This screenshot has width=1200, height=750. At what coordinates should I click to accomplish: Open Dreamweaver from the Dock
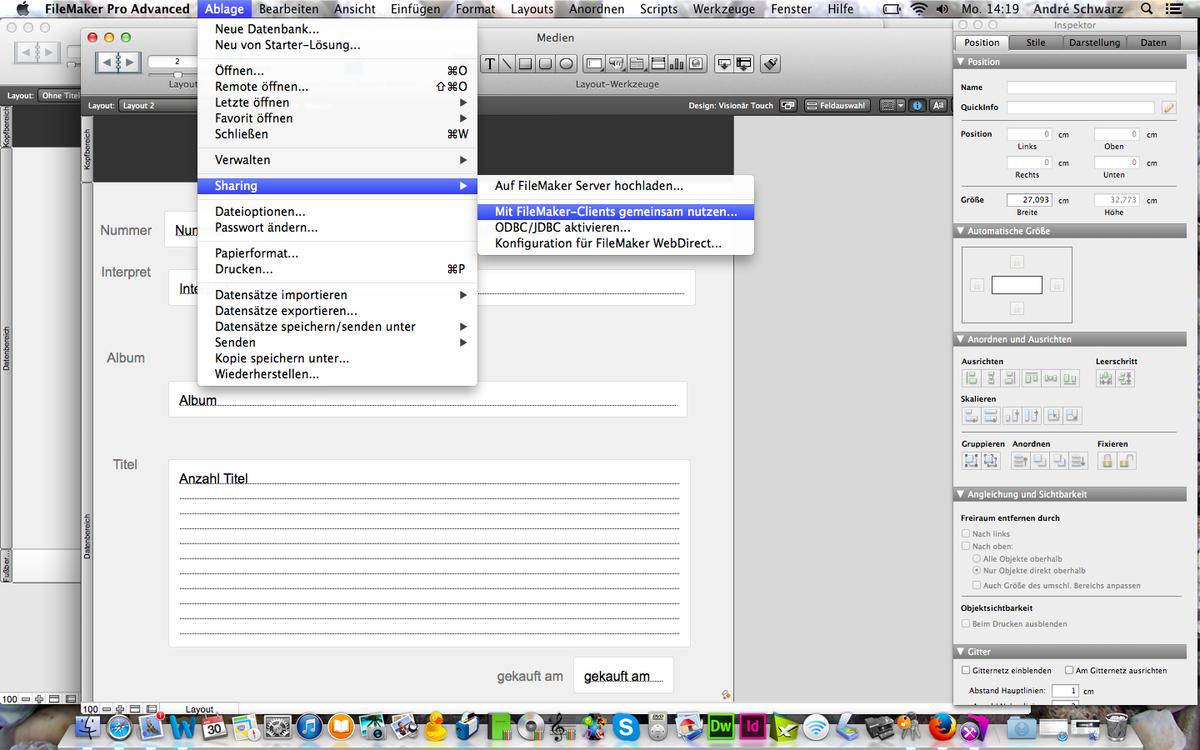pos(719,727)
